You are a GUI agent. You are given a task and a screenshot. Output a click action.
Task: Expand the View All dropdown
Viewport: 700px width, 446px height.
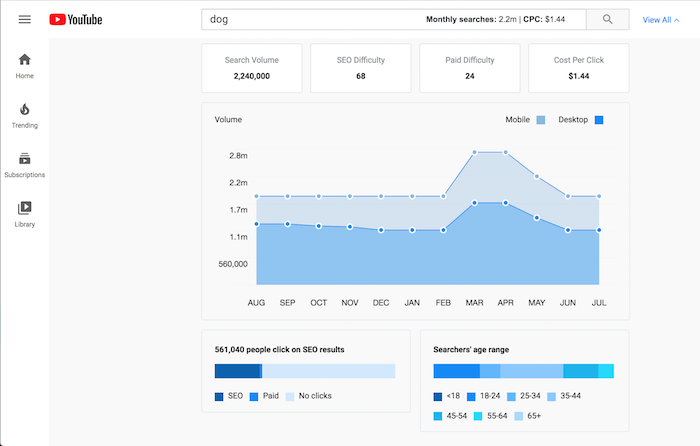661,20
